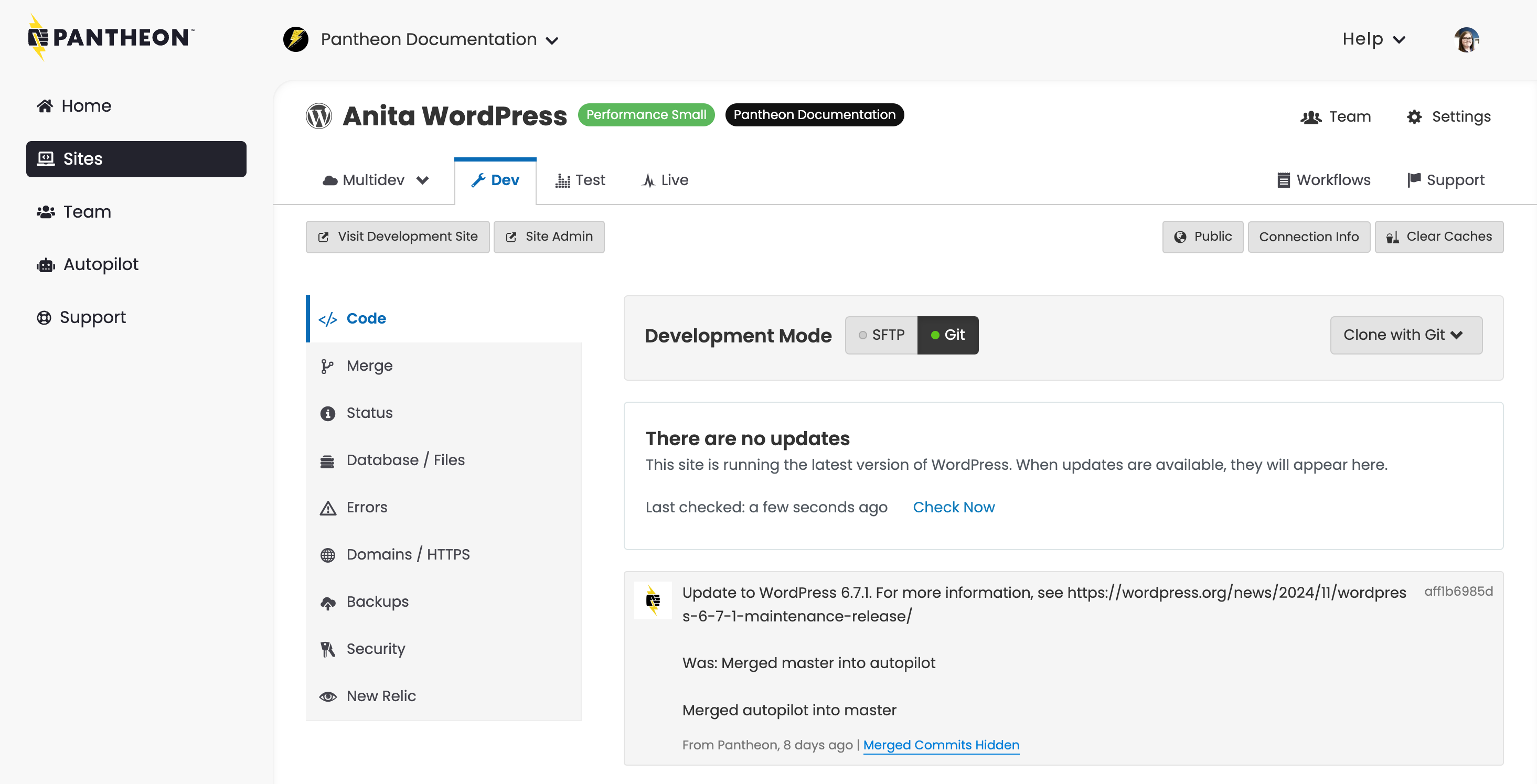Click the WordPress logo beside Anita WordPress
The image size is (1537, 784).
click(318, 116)
